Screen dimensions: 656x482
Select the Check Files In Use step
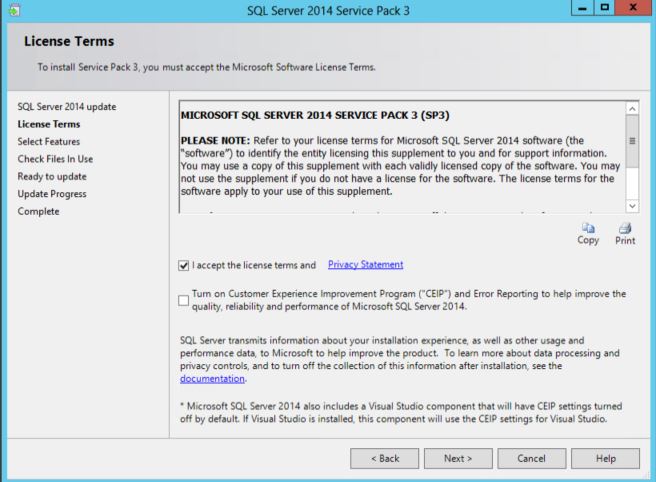55,159
